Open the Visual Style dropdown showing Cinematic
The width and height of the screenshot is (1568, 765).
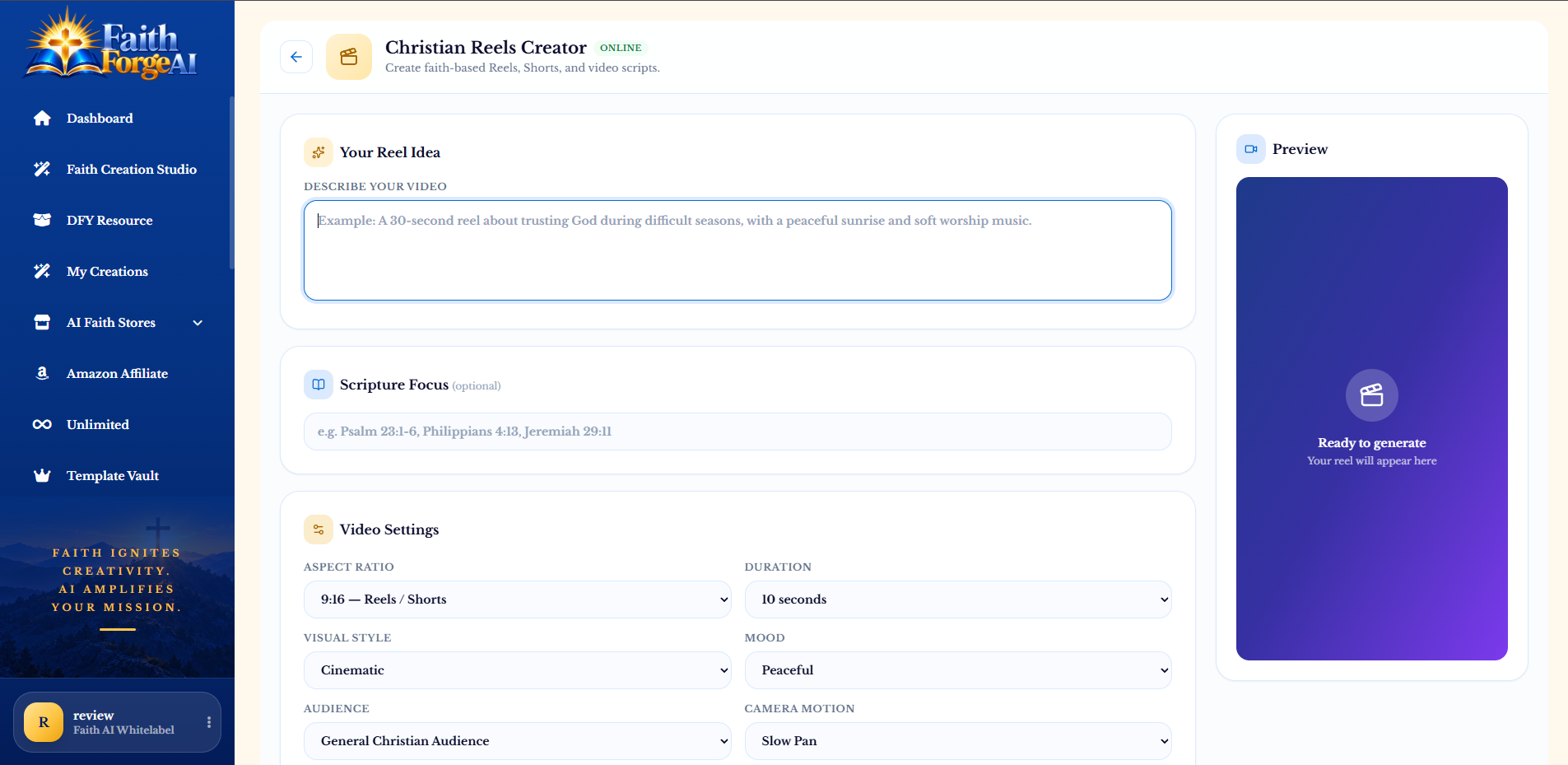tap(517, 670)
